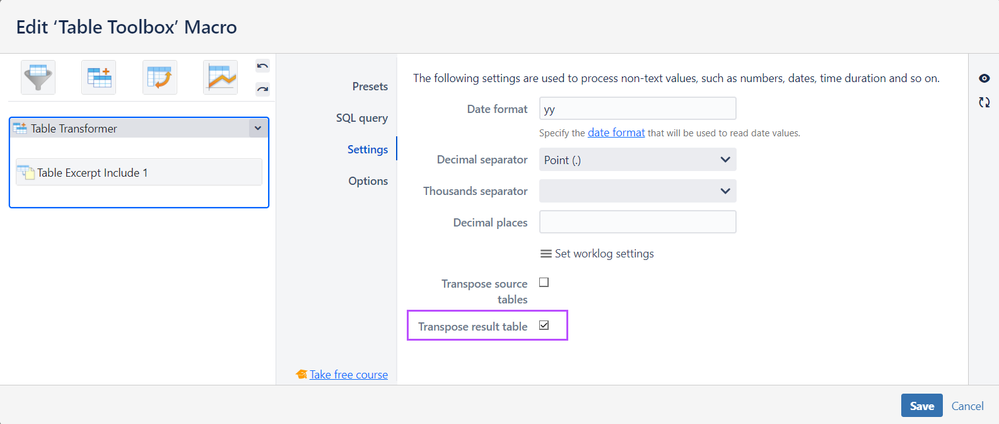The image size is (999, 424).
Task: Click the undo arrow icon
Action: pos(262,66)
